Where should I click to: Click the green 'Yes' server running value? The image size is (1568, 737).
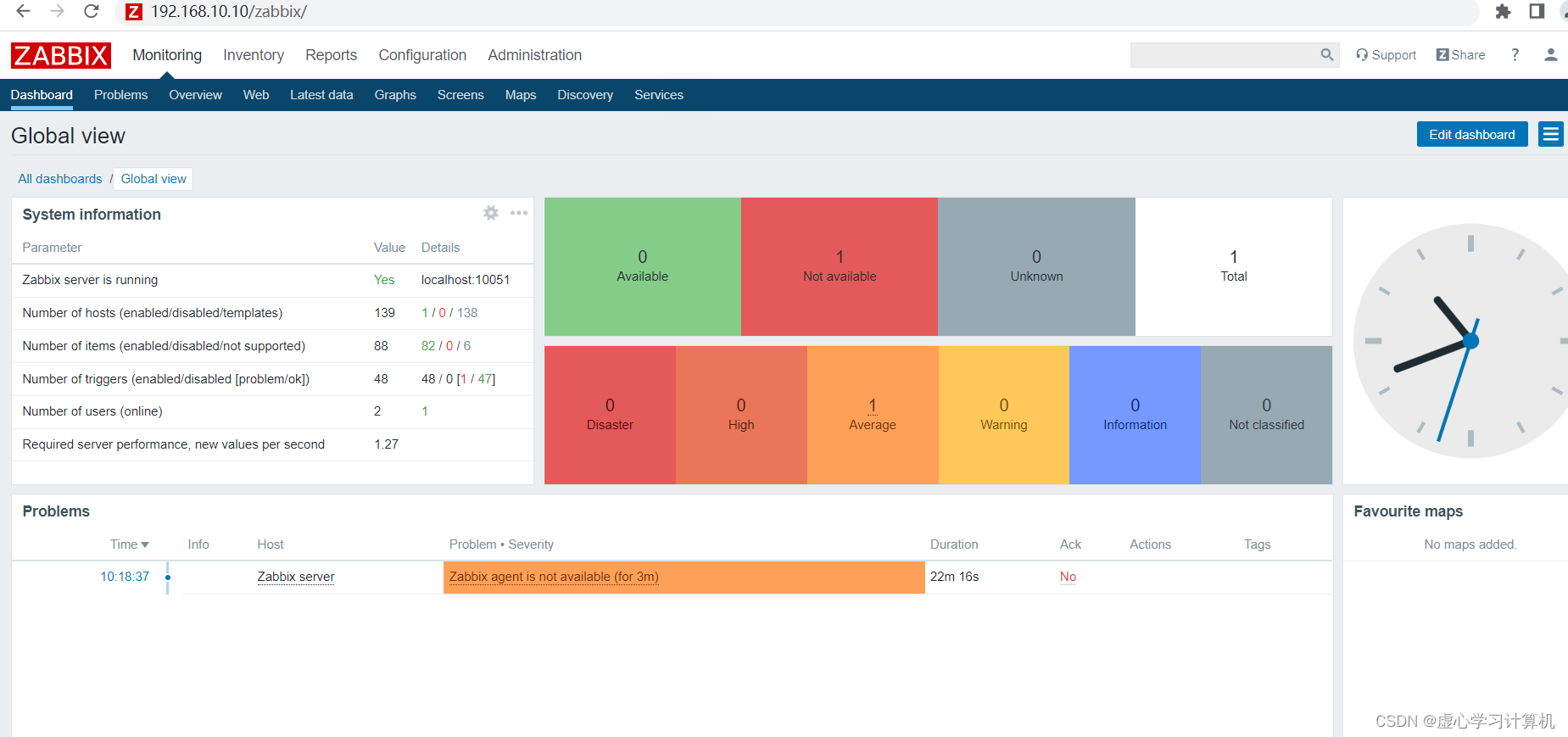384,280
